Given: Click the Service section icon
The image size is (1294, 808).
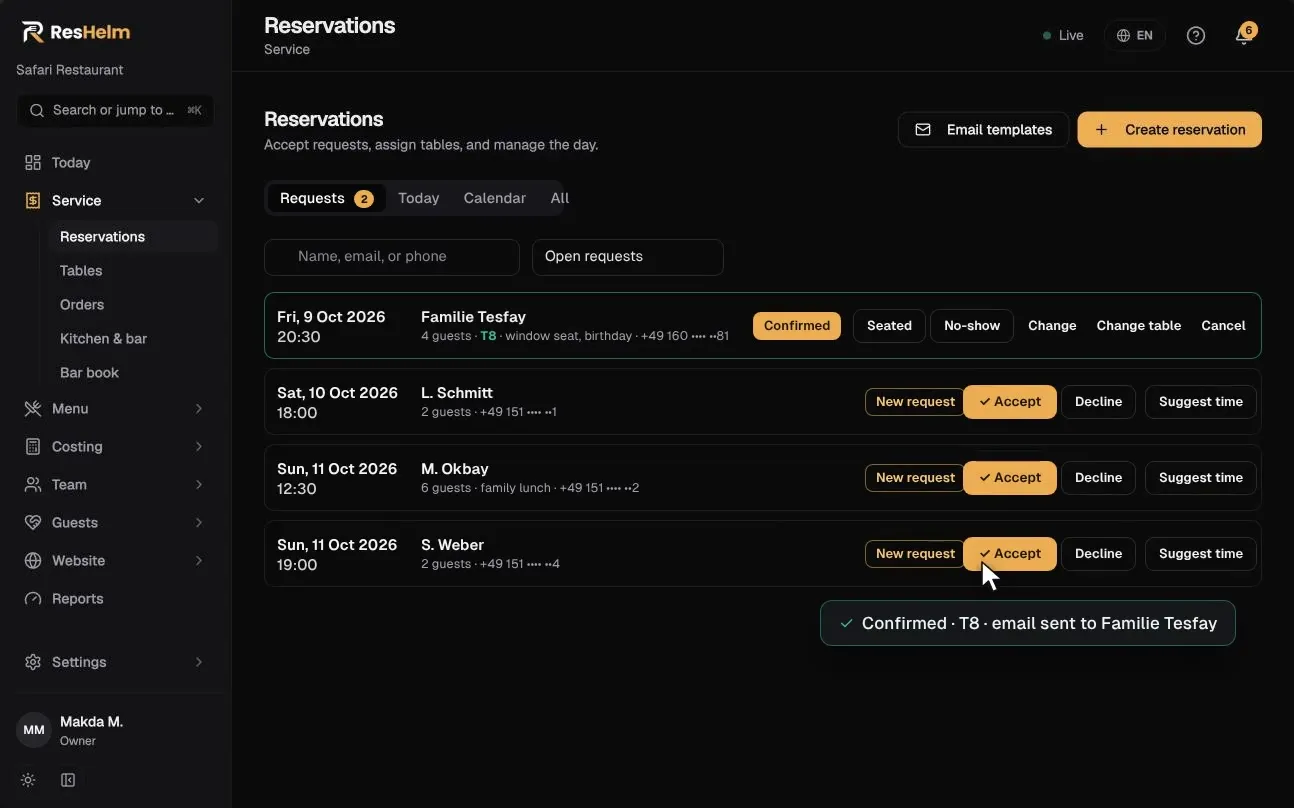Looking at the screenshot, I should pos(33,200).
